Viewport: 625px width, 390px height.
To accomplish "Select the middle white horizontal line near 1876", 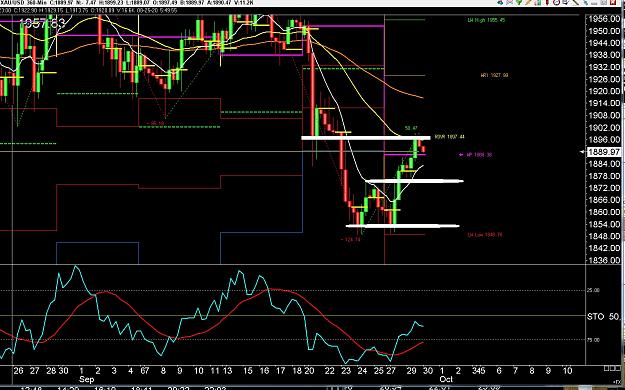I will (x=415, y=181).
